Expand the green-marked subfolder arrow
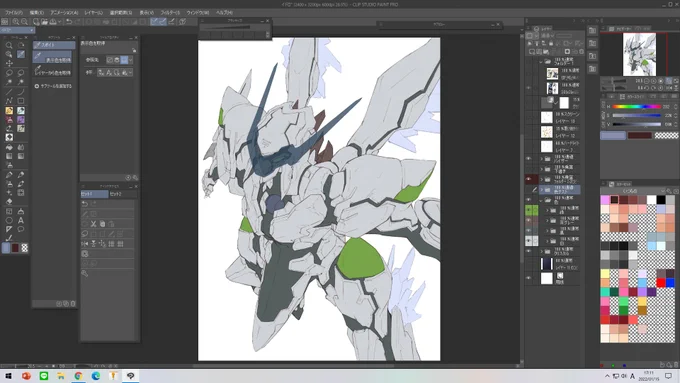This screenshot has width=680, height=383. click(x=547, y=210)
